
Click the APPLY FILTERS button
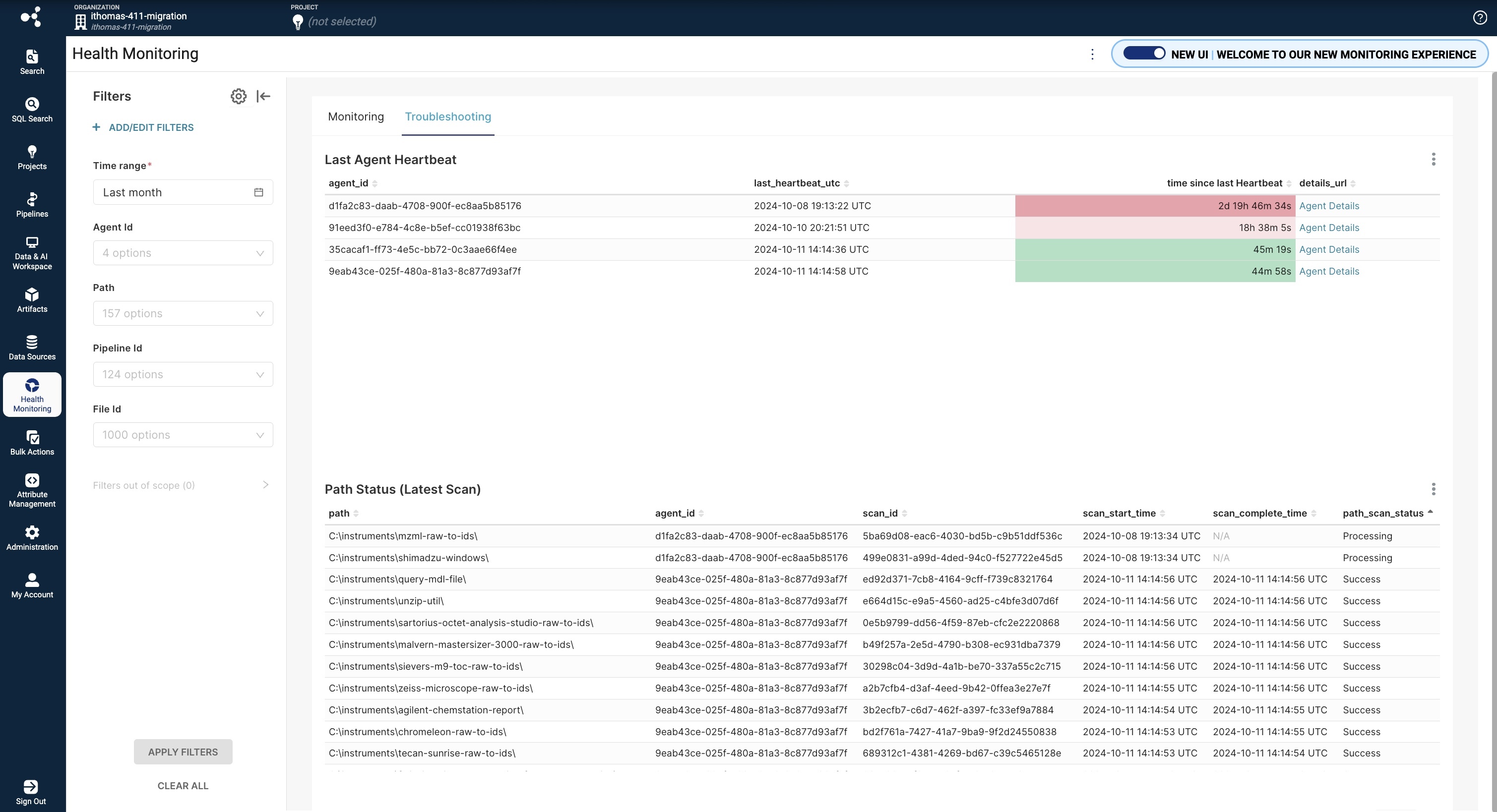pyautogui.click(x=182, y=752)
